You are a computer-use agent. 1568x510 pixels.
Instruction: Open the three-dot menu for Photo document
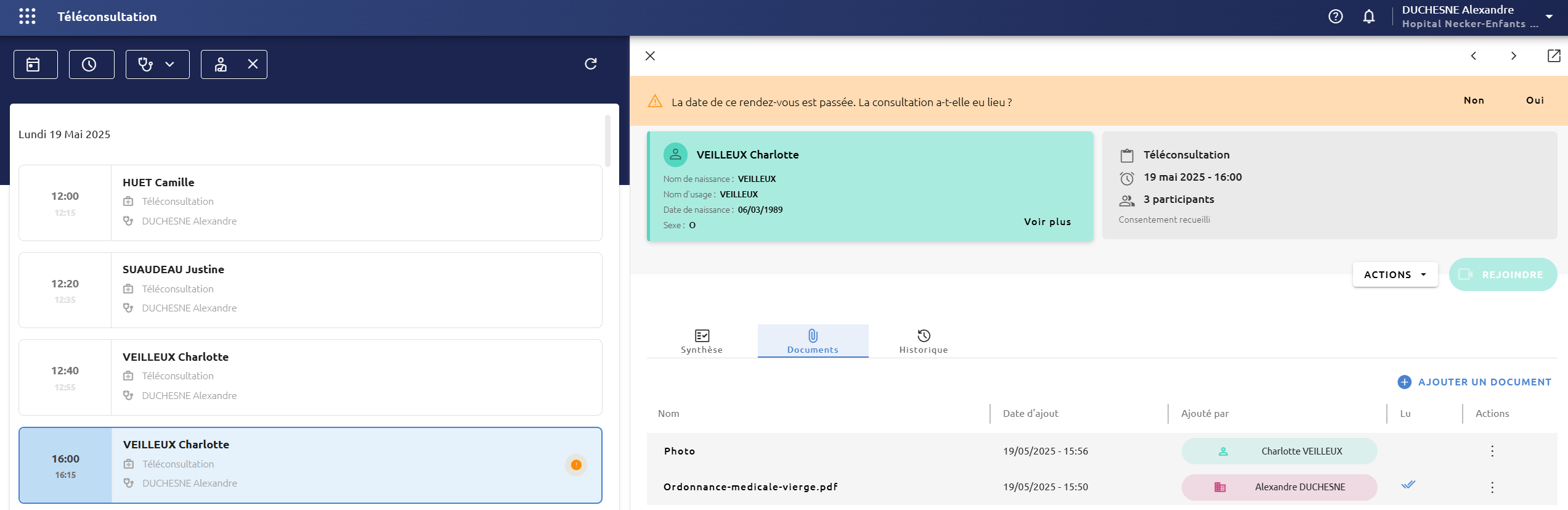(1492, 451)
